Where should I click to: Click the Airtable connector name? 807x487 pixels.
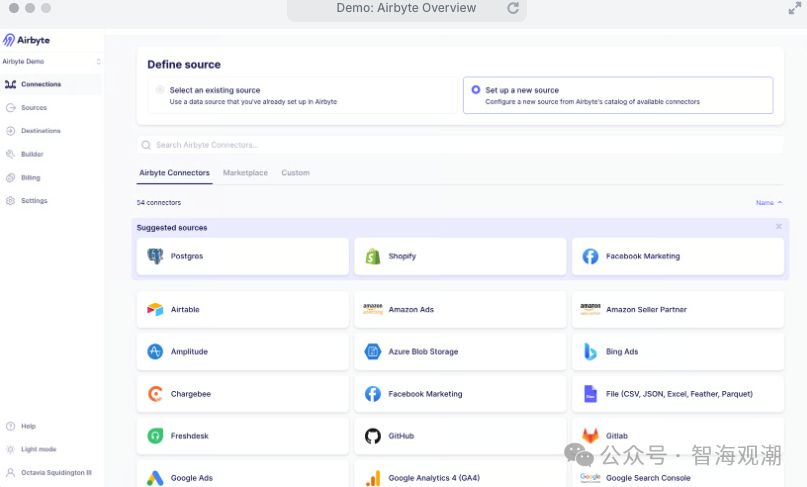(x=185, y=310)
